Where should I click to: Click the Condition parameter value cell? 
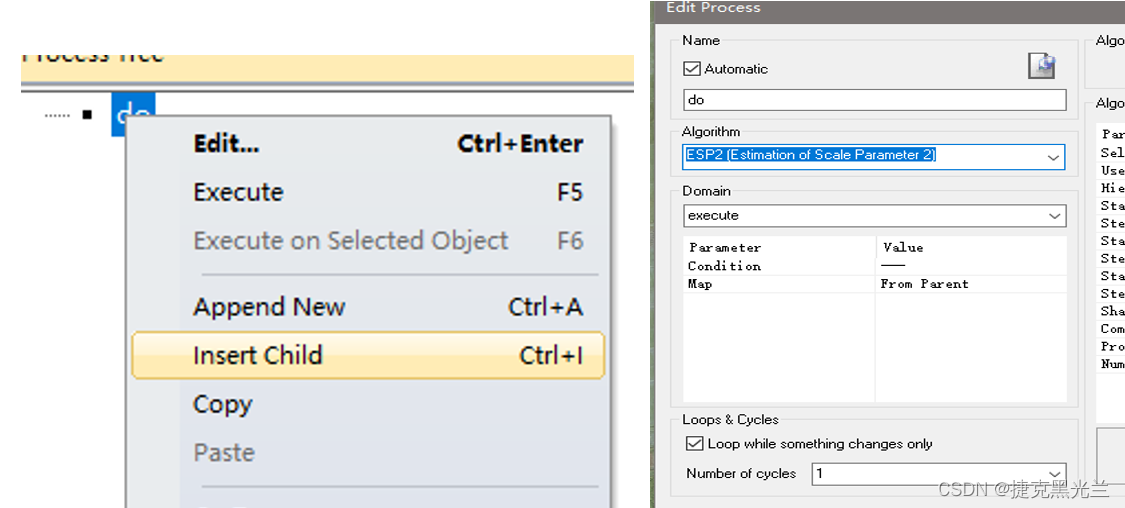tap(971, 265)
